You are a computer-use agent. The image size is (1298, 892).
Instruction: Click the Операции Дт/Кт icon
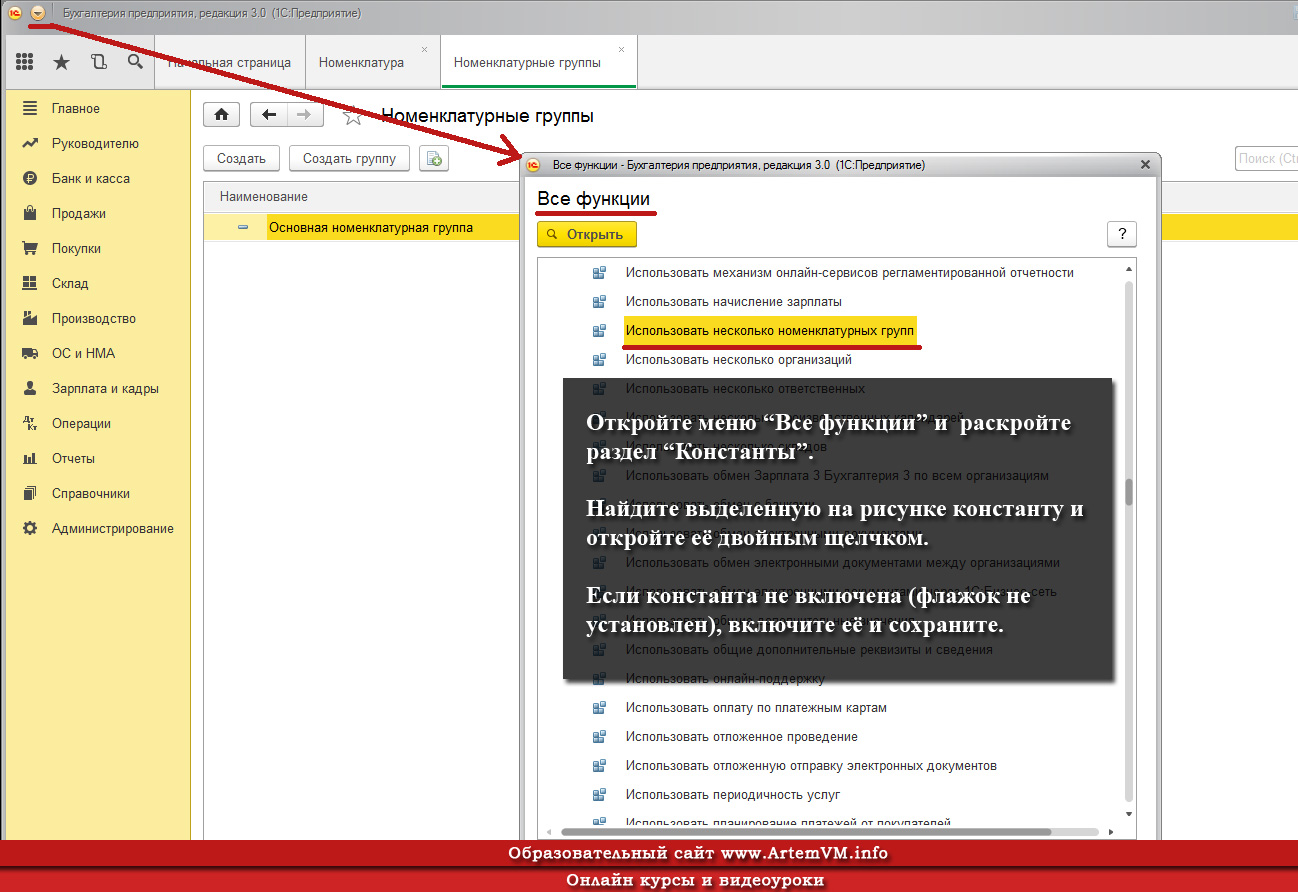point(30,423)
